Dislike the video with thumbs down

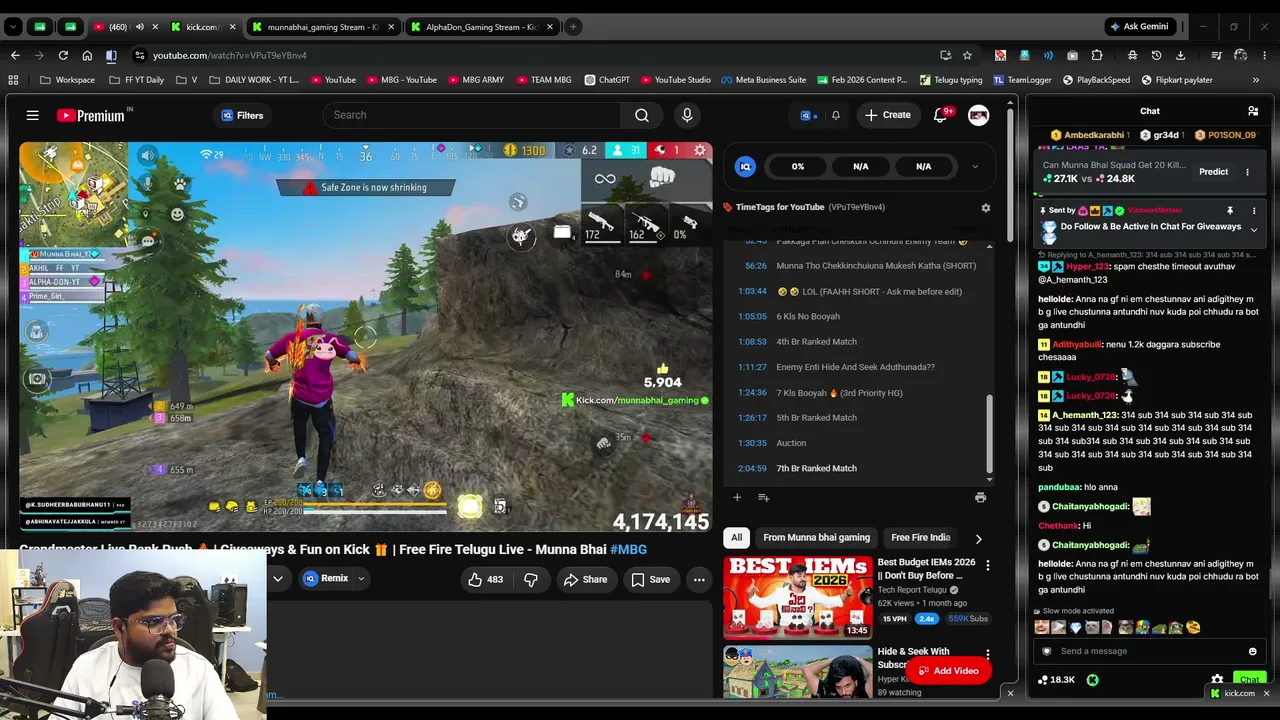pyautogui.click(x=531, y=579)
